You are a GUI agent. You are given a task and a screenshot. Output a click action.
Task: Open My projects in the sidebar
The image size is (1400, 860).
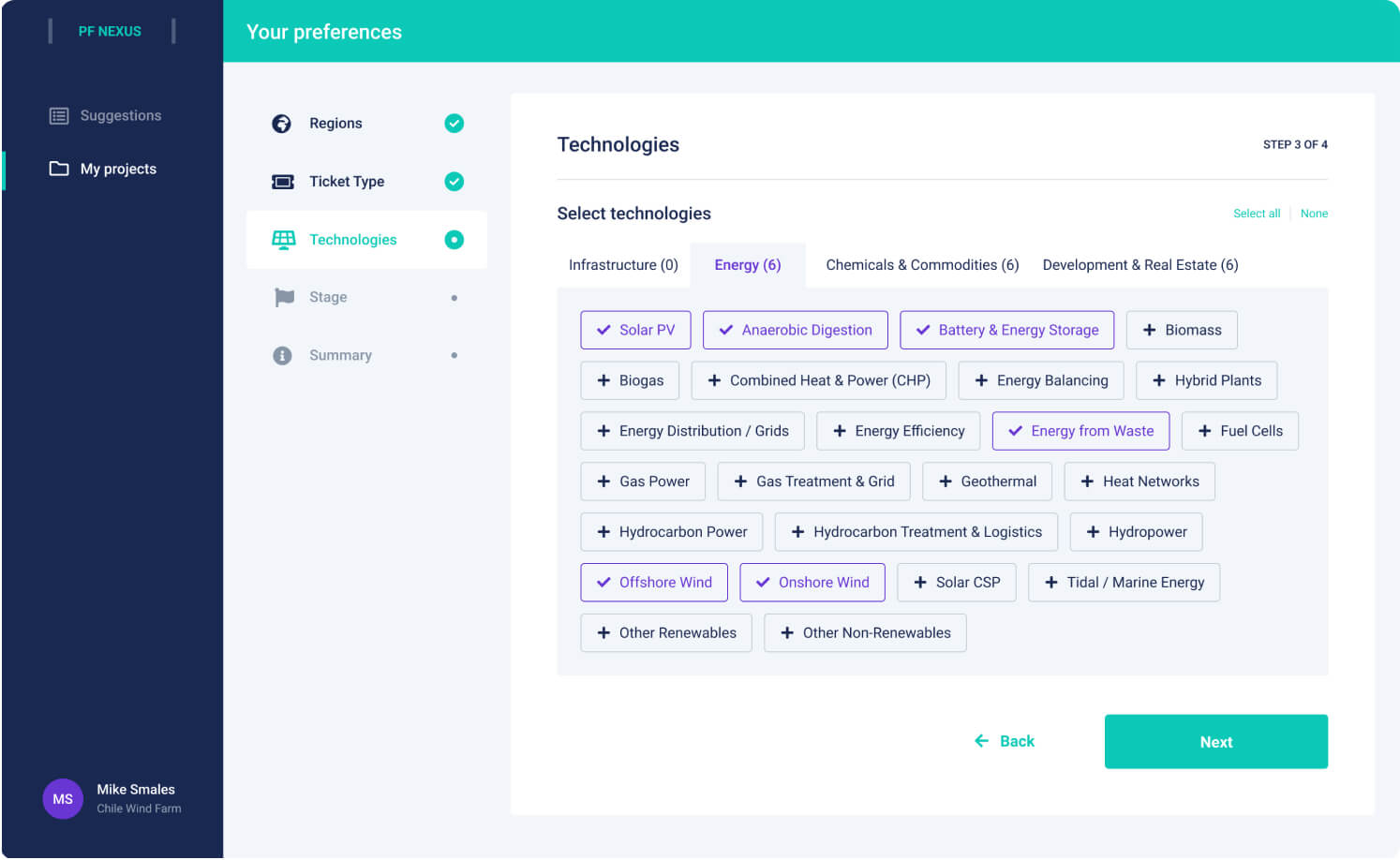[x=103, y=169]
